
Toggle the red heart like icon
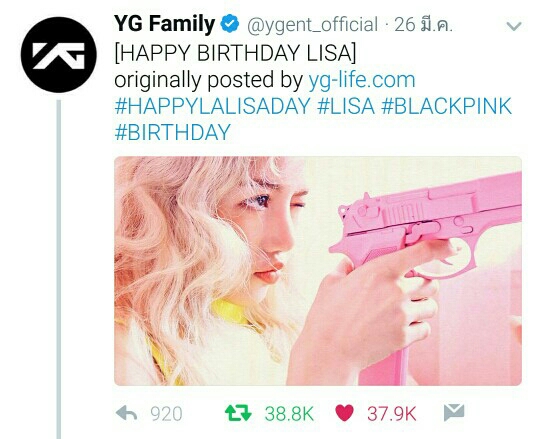tap(344, 413)
